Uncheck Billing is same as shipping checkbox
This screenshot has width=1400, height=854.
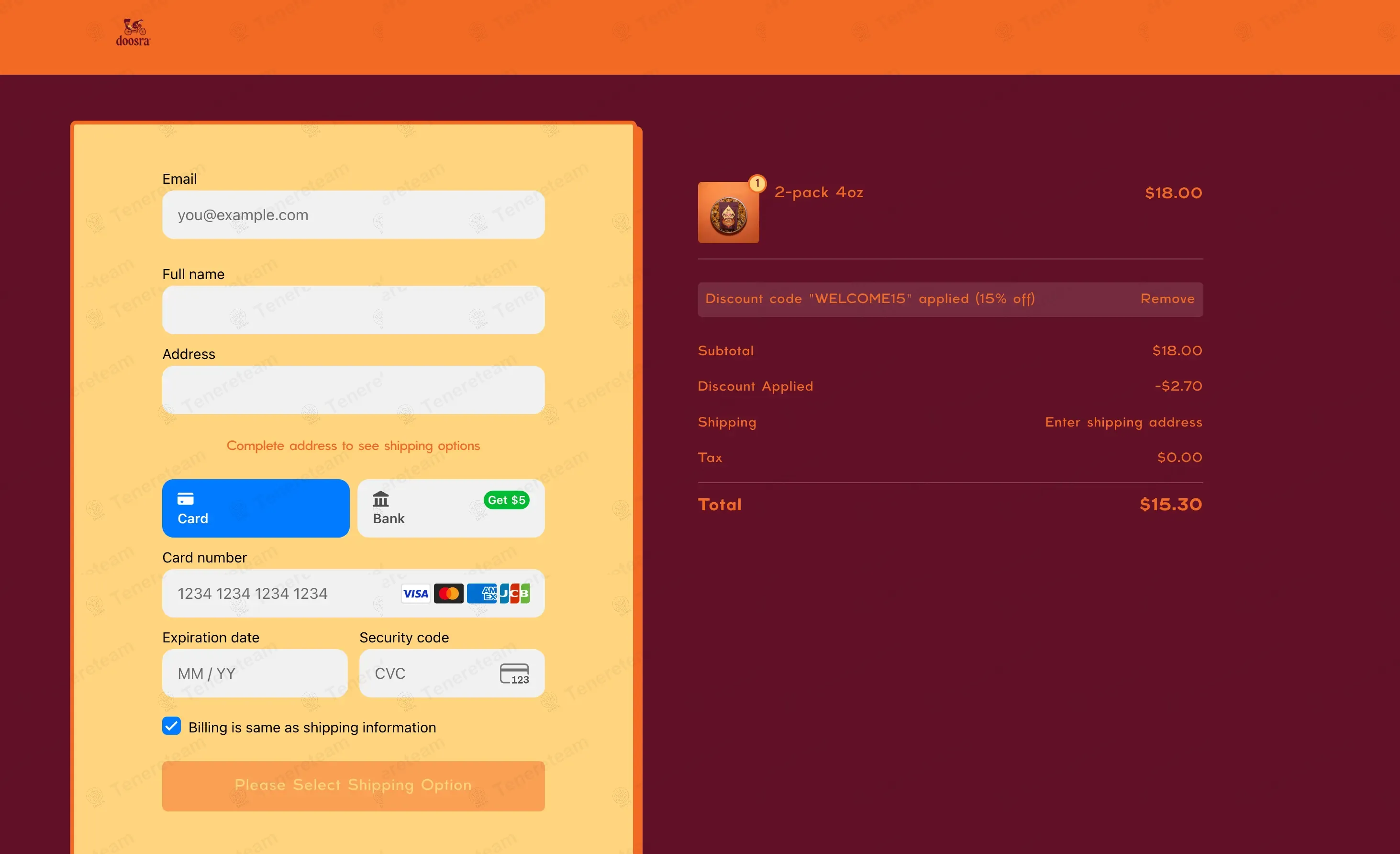coord(172,726)
